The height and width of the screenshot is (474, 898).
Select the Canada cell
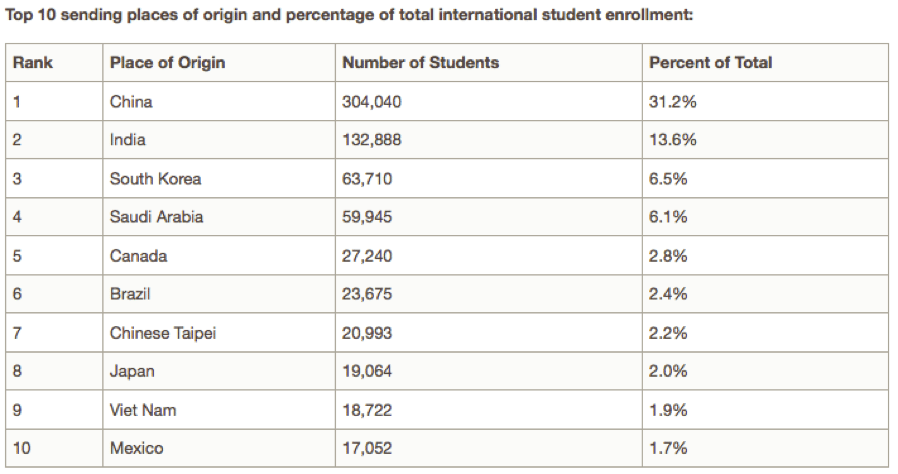pyautogui.click(x=138, y=256)
